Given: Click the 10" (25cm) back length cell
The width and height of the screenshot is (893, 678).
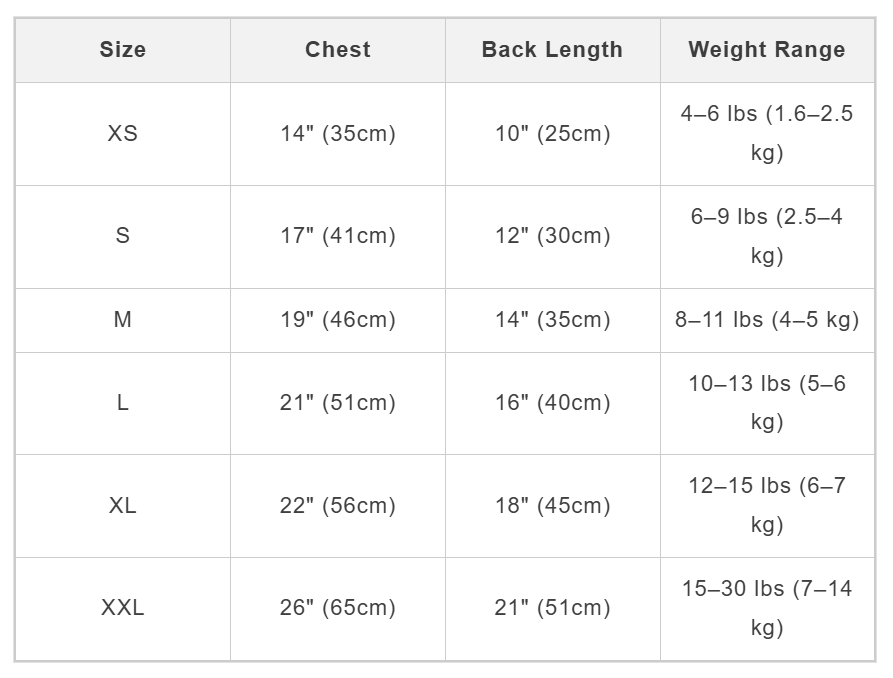Looking at the screenshot, I should 552,134.
